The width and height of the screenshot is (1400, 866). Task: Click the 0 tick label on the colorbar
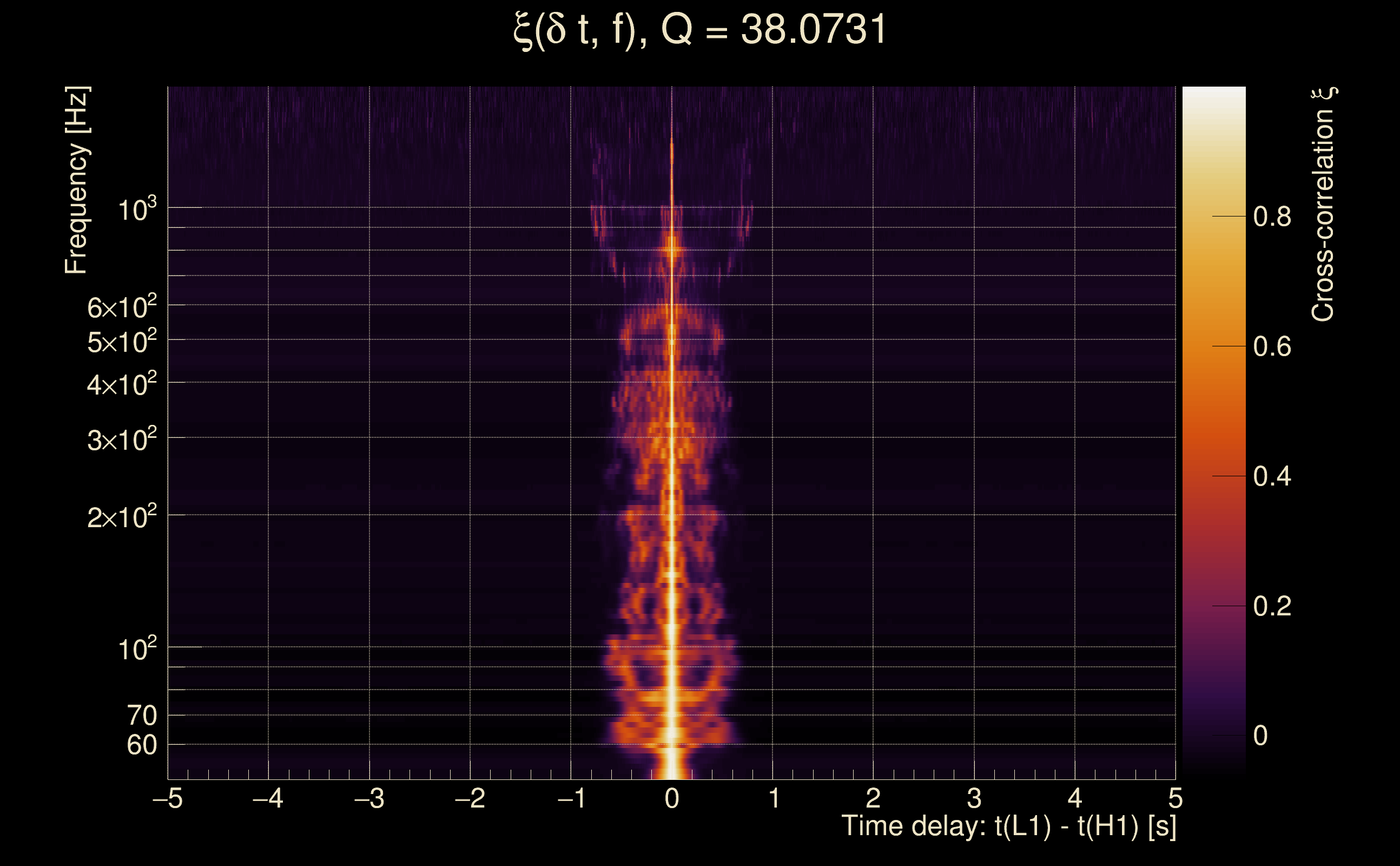pyautogui.click(x=1260, y=736)
